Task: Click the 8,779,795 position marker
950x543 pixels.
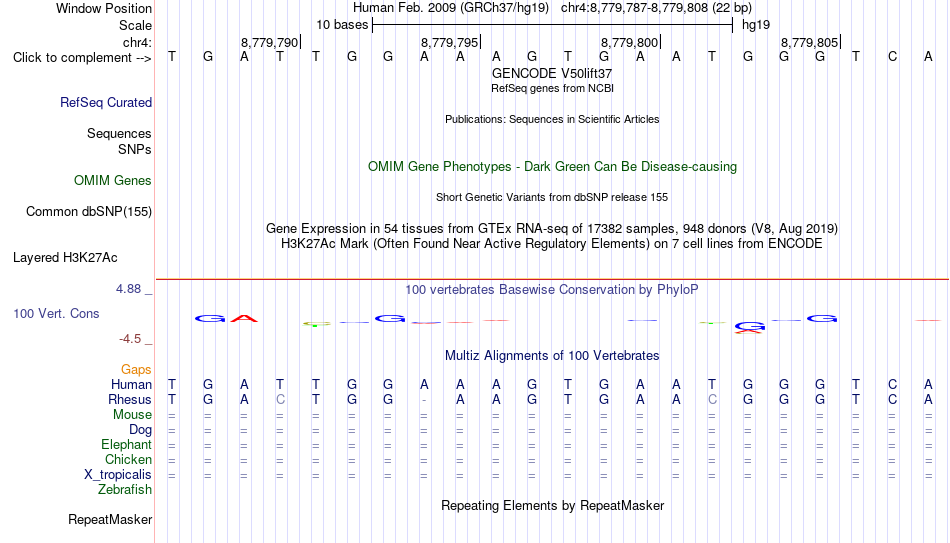Action: click(x=450, y=42)
